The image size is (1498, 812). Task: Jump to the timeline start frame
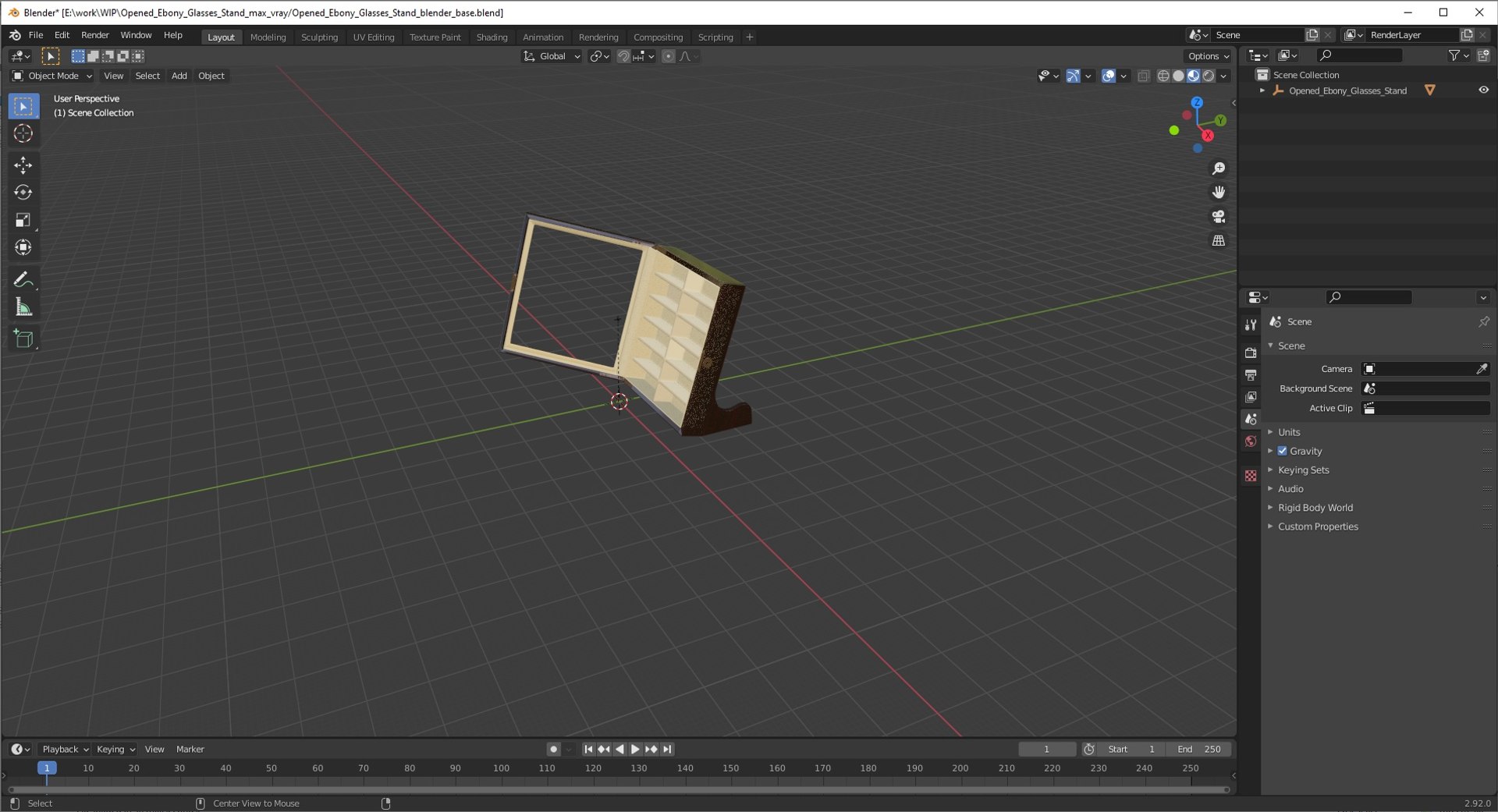pyautogui.click(x=588, y=749)
